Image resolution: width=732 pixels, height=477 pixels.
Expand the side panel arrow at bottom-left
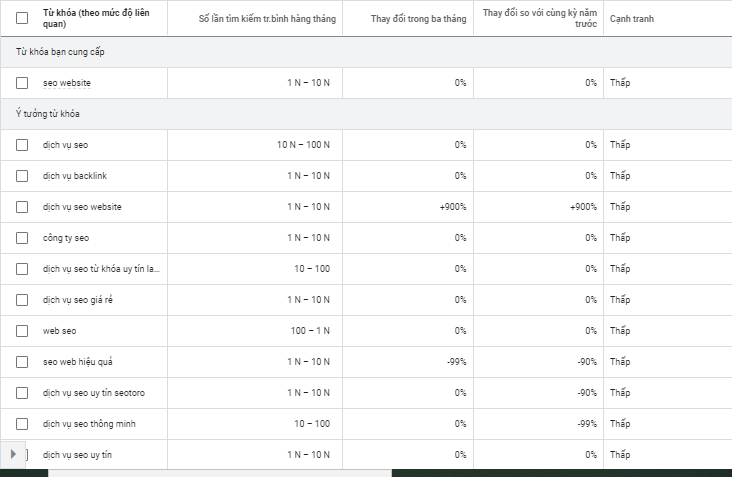pyautogui.click(x=13, y=454)
